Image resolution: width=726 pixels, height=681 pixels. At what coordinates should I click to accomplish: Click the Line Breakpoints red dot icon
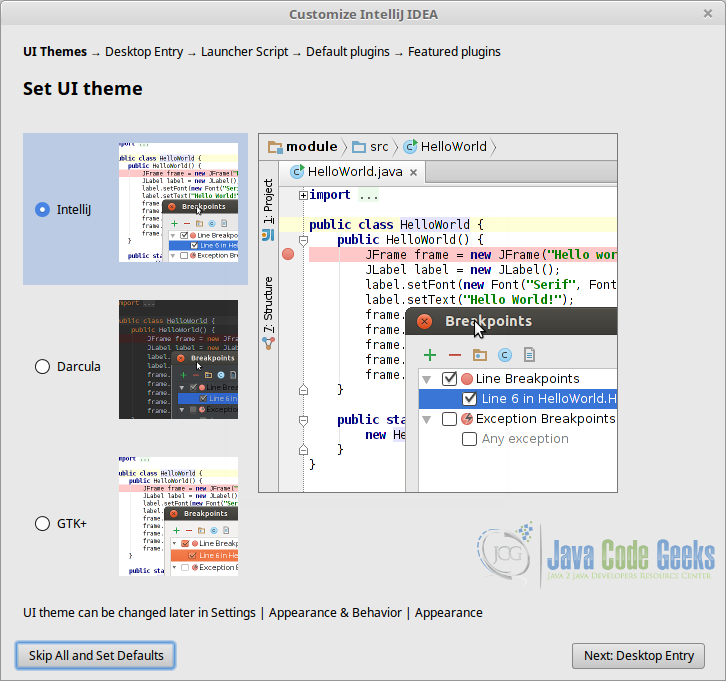coord(467,379)
